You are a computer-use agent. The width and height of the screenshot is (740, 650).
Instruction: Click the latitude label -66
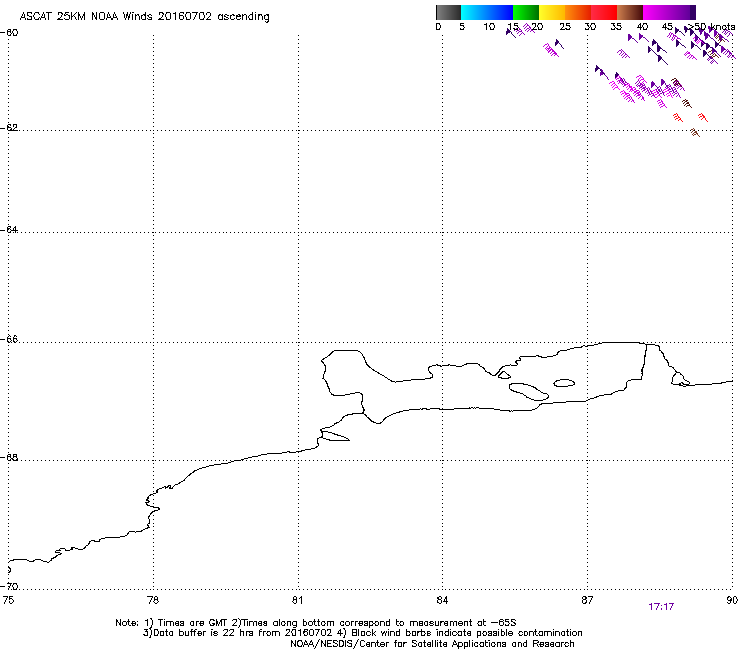(10, 339)
